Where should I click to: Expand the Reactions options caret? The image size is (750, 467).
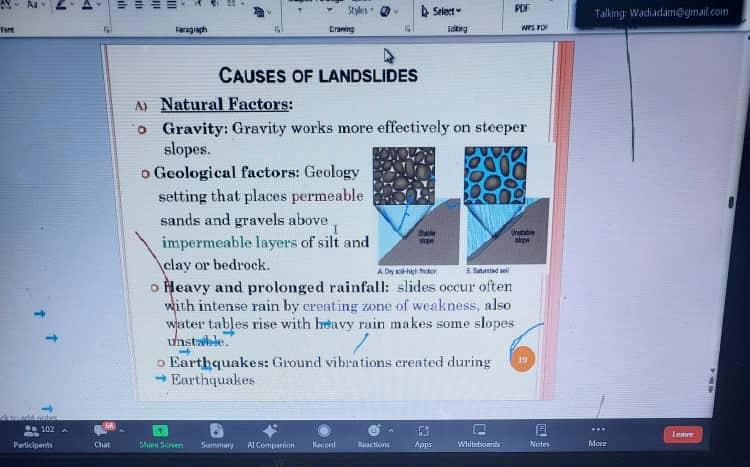coord(390,430)
